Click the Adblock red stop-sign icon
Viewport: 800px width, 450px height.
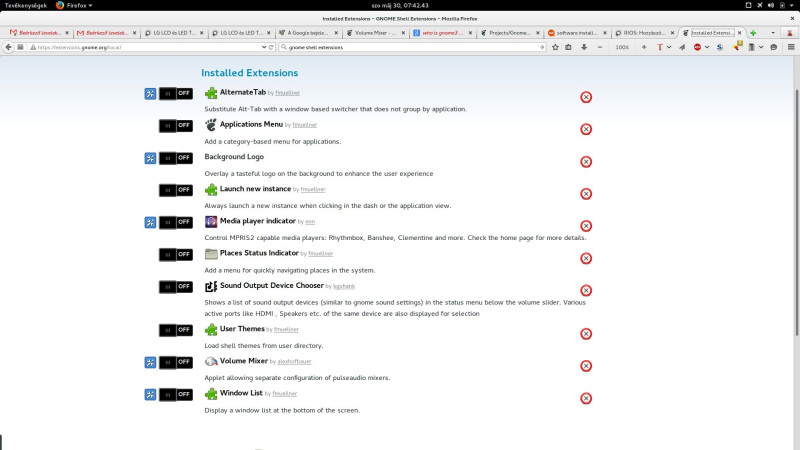click(697, 47)
